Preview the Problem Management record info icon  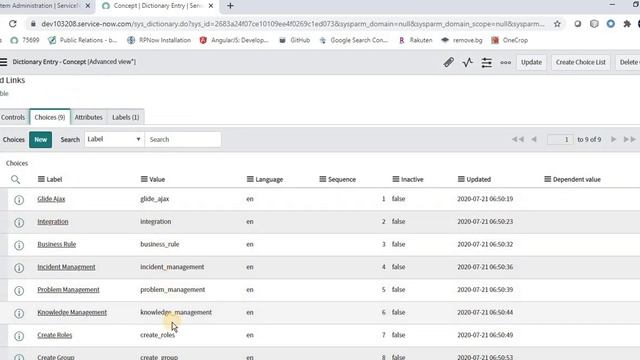[x=19, y=291]
